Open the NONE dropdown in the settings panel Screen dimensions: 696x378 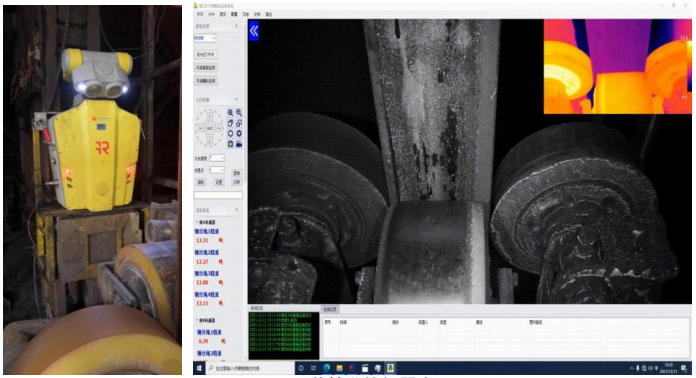point(205,38)
